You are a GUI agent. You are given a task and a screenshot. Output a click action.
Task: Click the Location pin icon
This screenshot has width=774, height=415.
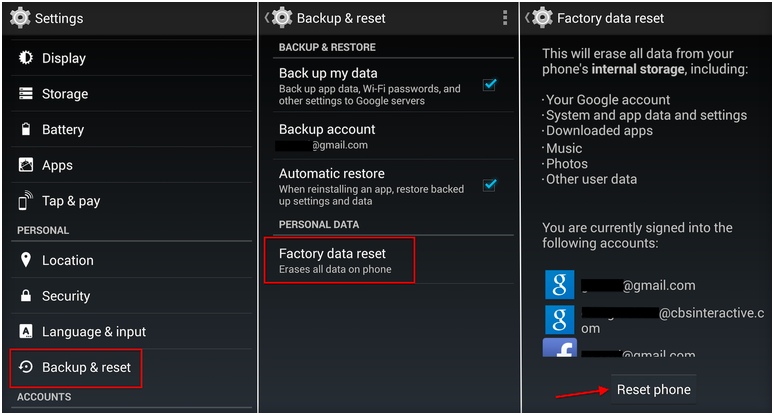[x=25, y=260]
